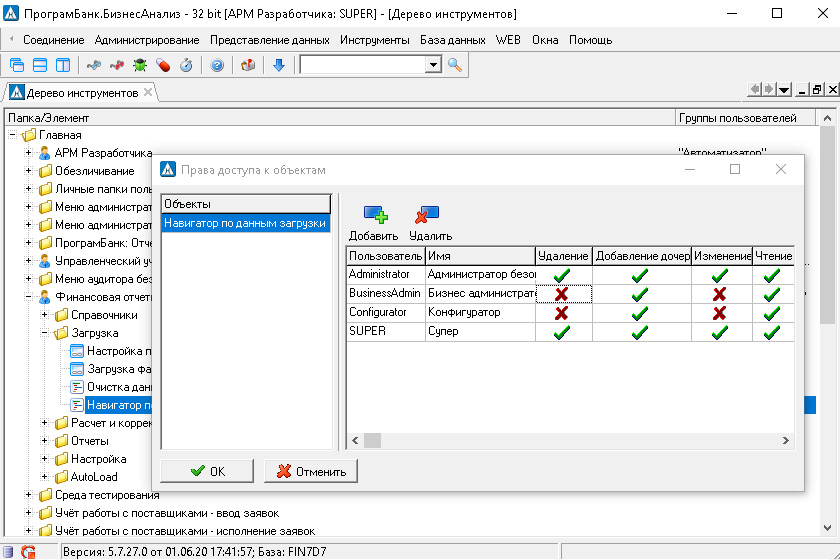Click the stopwatch timer toolbar icon
The height and width of the screenshot is (560, 840).
tap(186, 65)
